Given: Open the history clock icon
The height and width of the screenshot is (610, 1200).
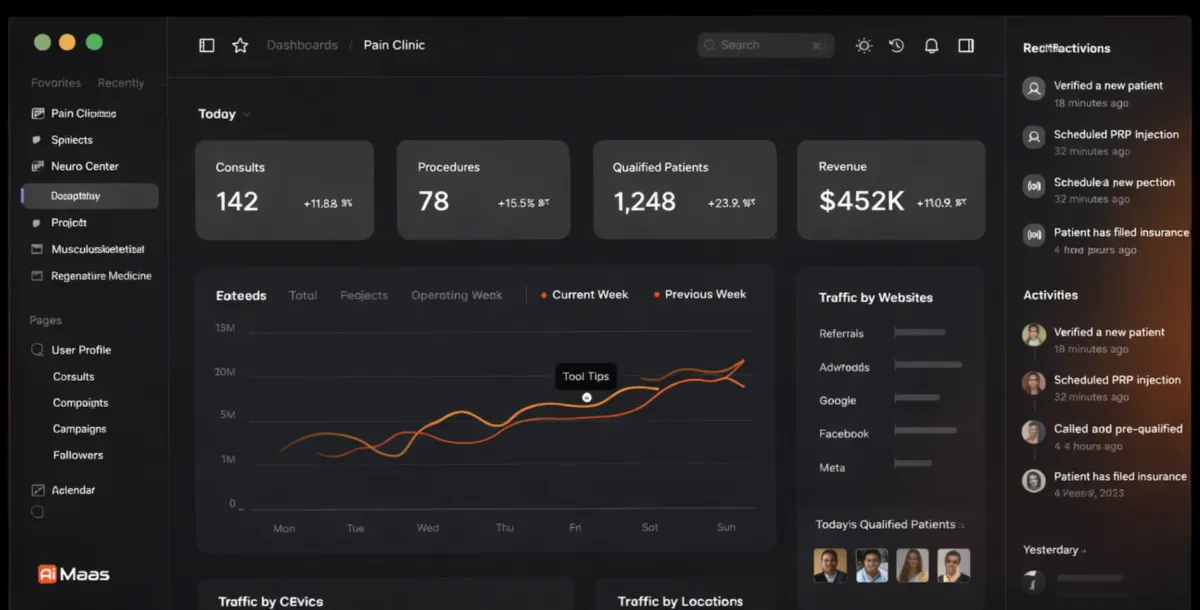Looking at the screenshot, I should click(x=897, y=45).
